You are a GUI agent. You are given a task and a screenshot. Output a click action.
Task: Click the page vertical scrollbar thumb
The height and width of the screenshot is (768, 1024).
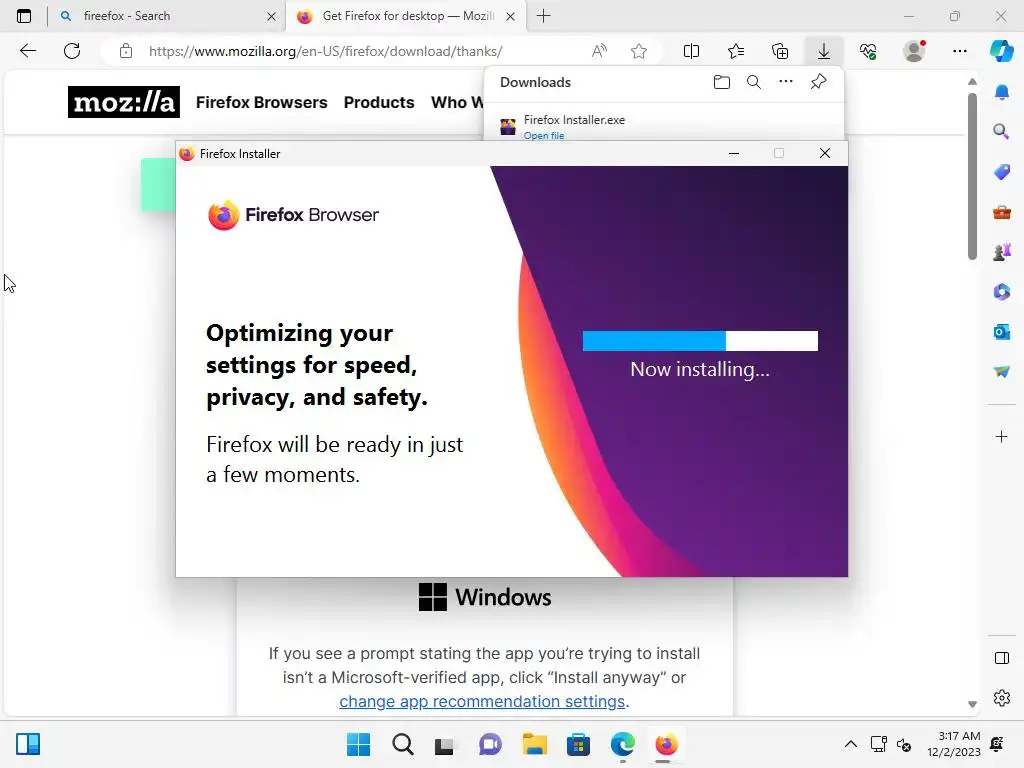point(972,176)
